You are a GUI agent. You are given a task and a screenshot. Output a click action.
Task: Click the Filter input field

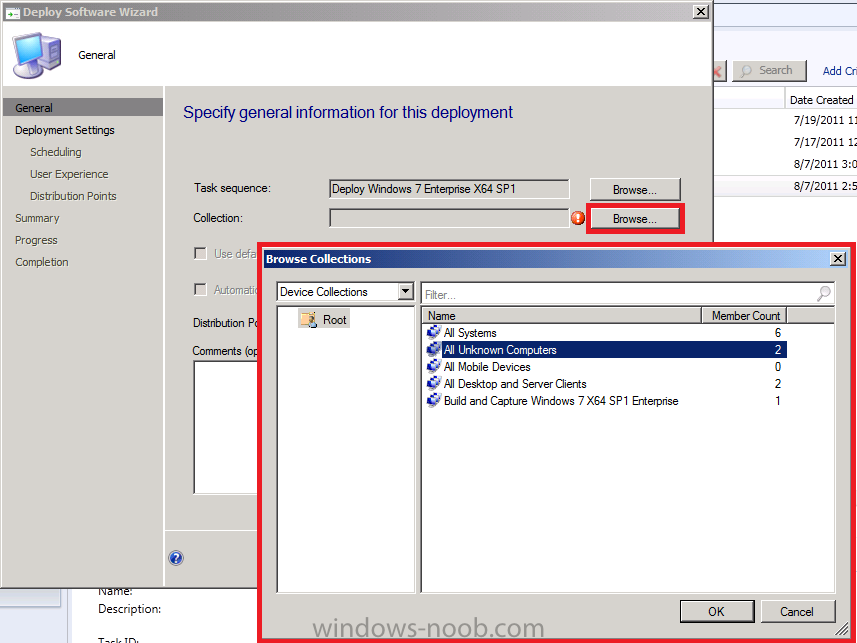[x=627, y=294]
